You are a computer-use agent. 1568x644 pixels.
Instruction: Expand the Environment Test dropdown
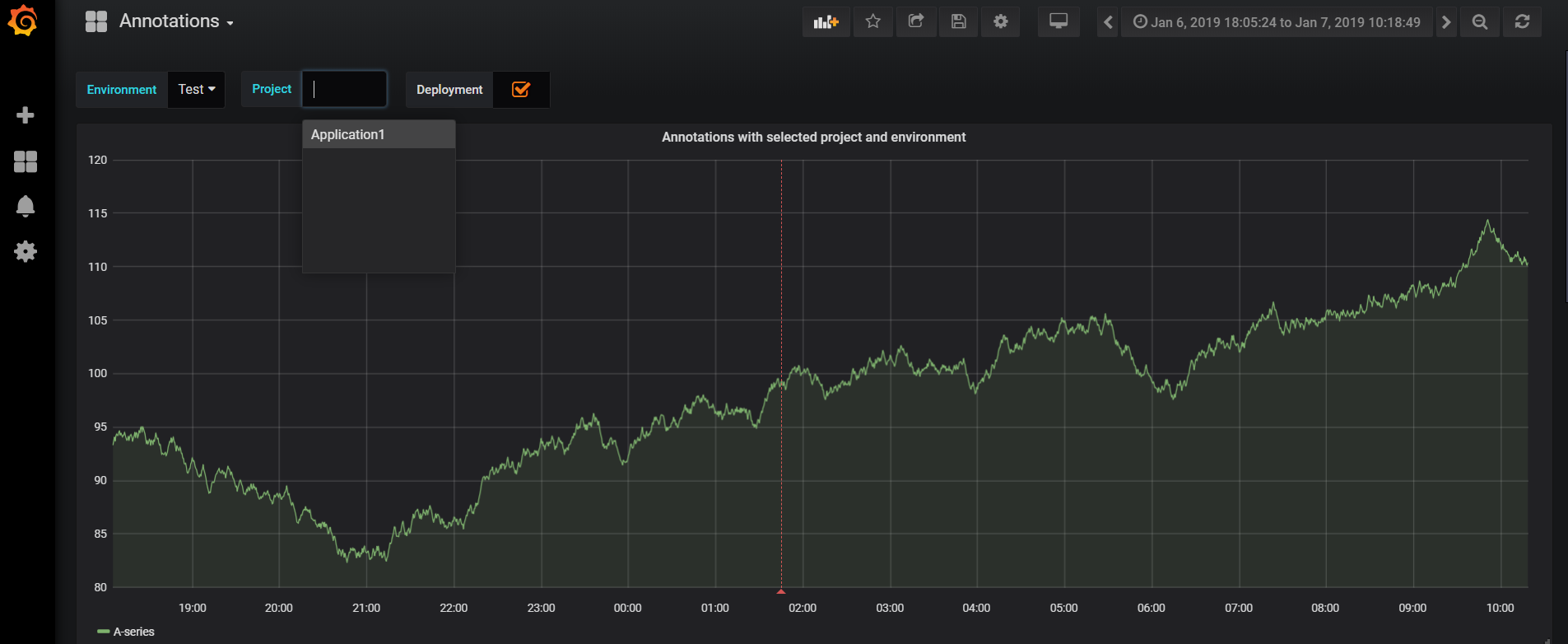(x=197, y=90)
